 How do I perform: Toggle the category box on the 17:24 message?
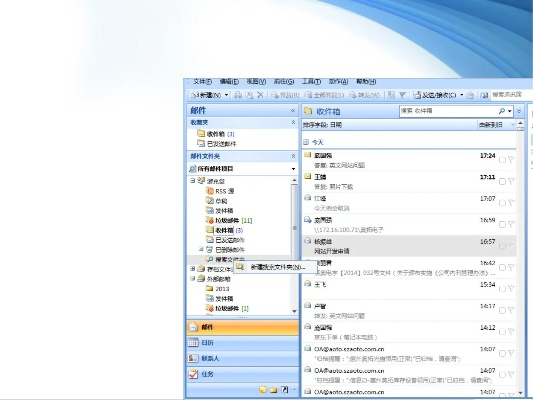pos(502,160)
